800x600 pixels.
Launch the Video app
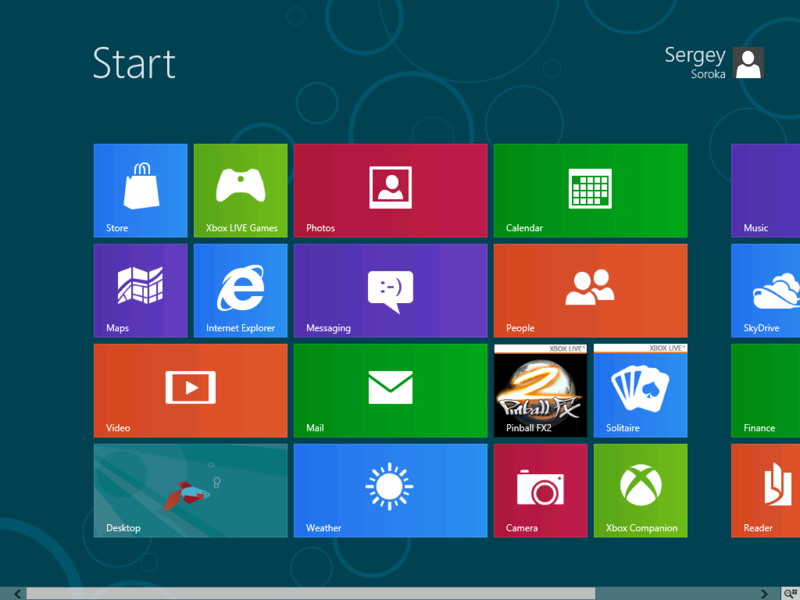tap(190, 390)
